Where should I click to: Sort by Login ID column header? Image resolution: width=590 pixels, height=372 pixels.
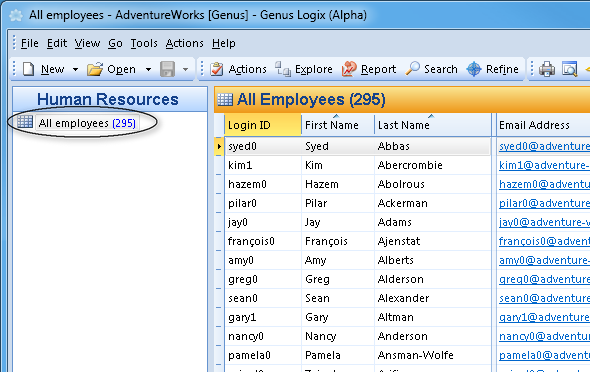pyautogui.click(x=263, y=125)
